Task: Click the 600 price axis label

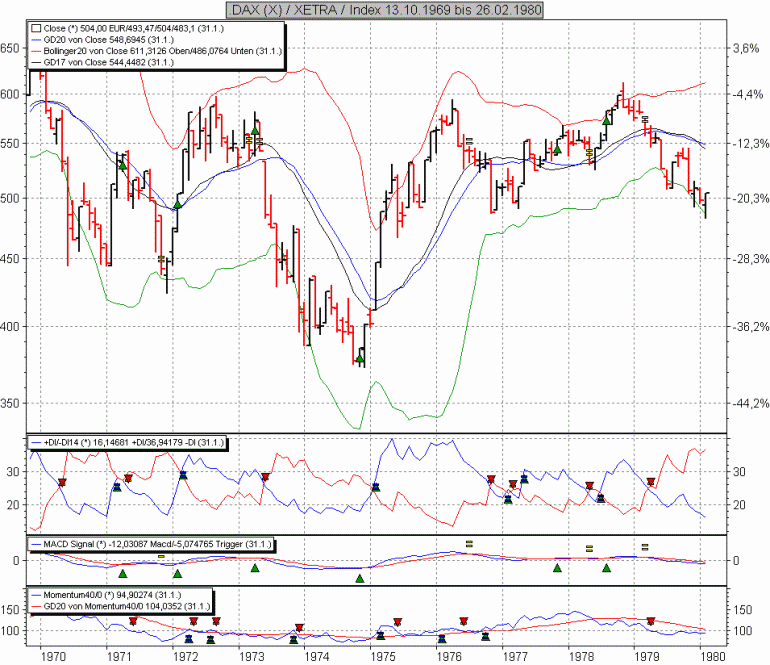Action: (x=10, y=94)
